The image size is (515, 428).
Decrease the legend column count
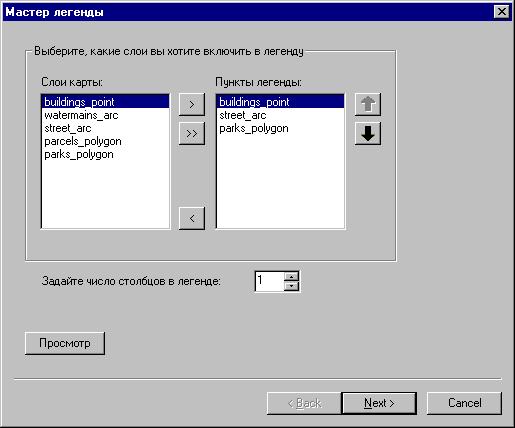[292, 286]
